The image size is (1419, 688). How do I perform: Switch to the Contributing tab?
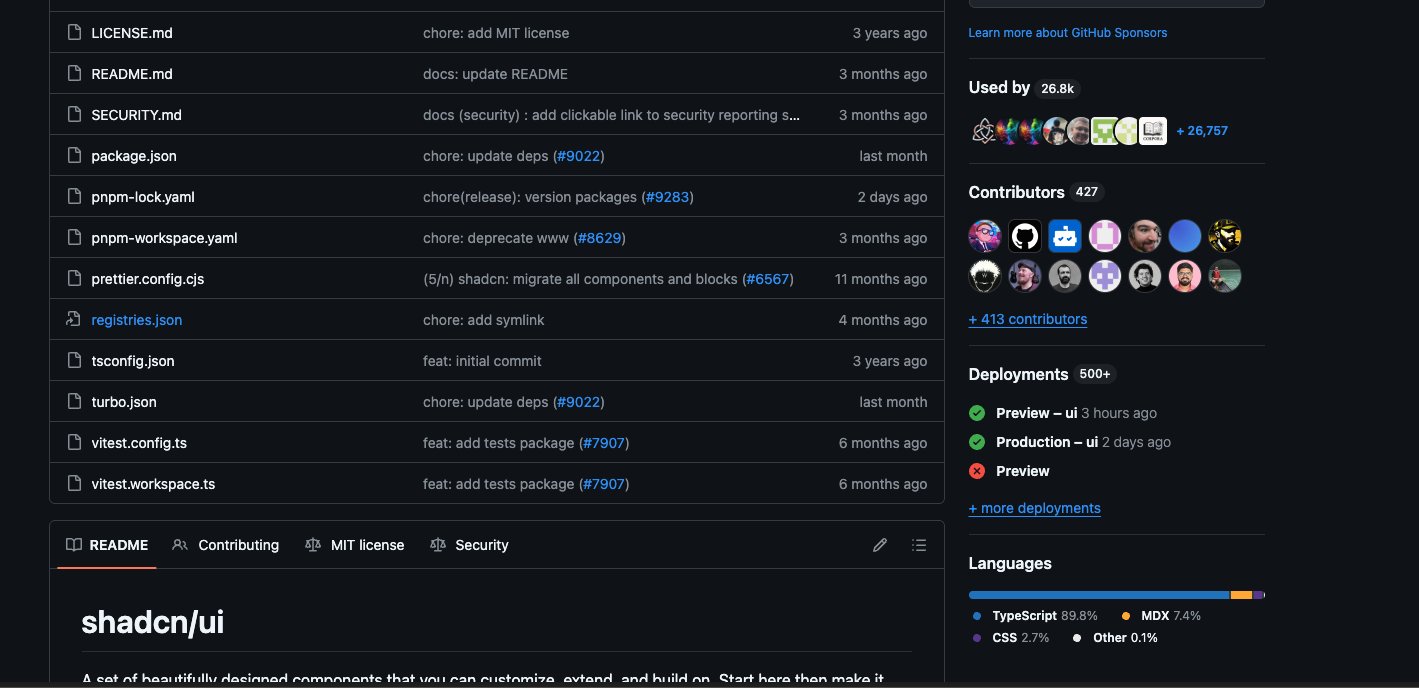coord(226,545)
